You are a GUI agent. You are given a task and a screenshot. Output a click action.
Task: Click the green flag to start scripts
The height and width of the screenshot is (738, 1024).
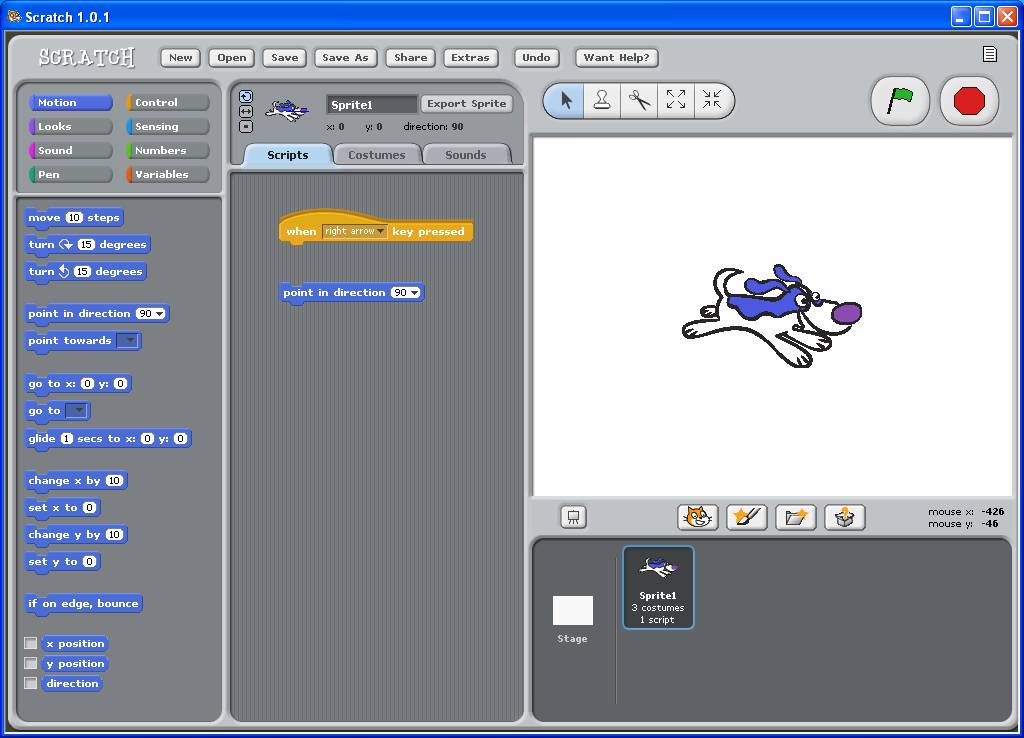tap(899, 101)
